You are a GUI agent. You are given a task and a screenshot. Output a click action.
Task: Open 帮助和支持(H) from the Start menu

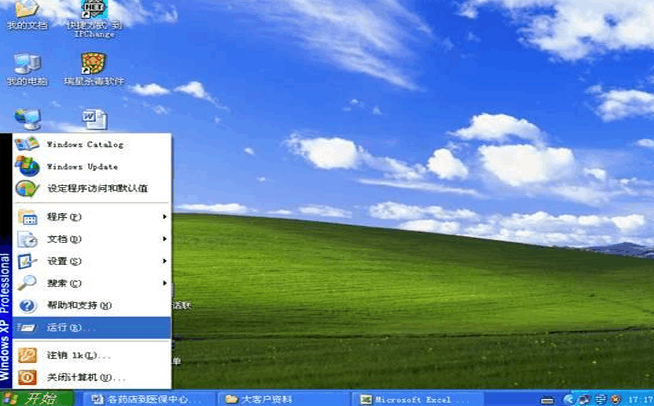[x=92, y=305]
